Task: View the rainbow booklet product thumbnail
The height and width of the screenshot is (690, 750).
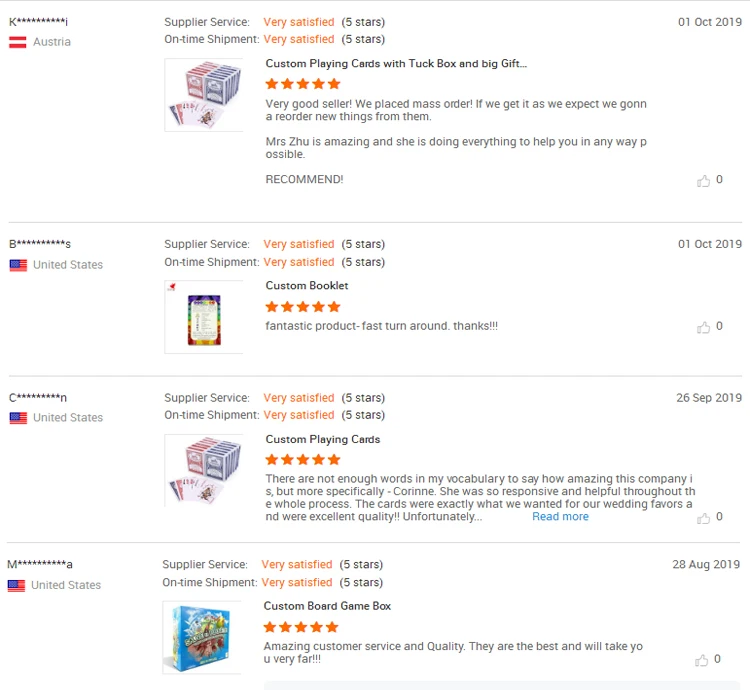Action: pyautogui.click(x=204, y=317)
